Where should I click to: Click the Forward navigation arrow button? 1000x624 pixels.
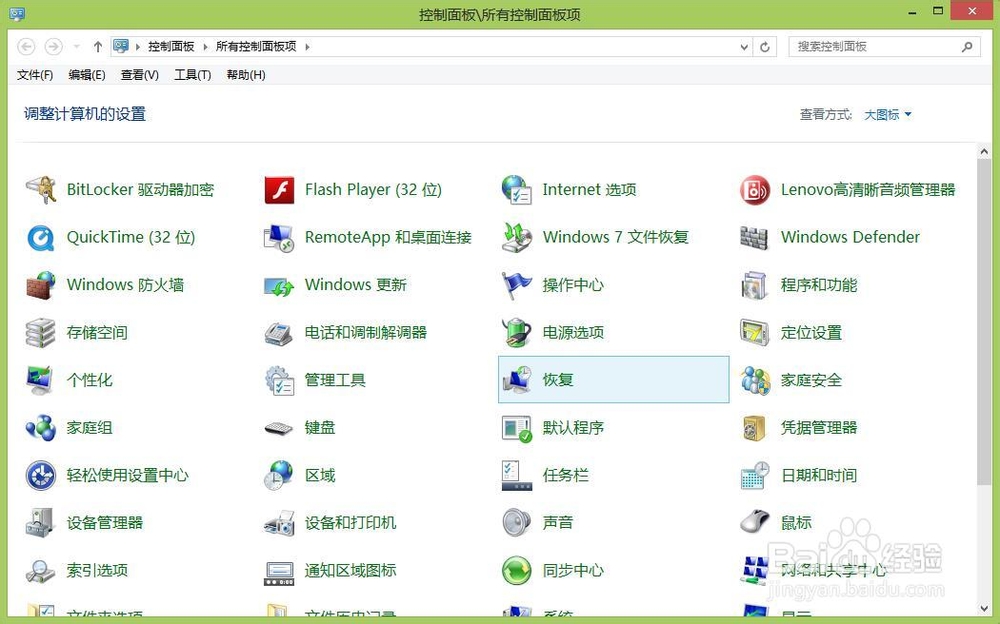click(54, 47)
